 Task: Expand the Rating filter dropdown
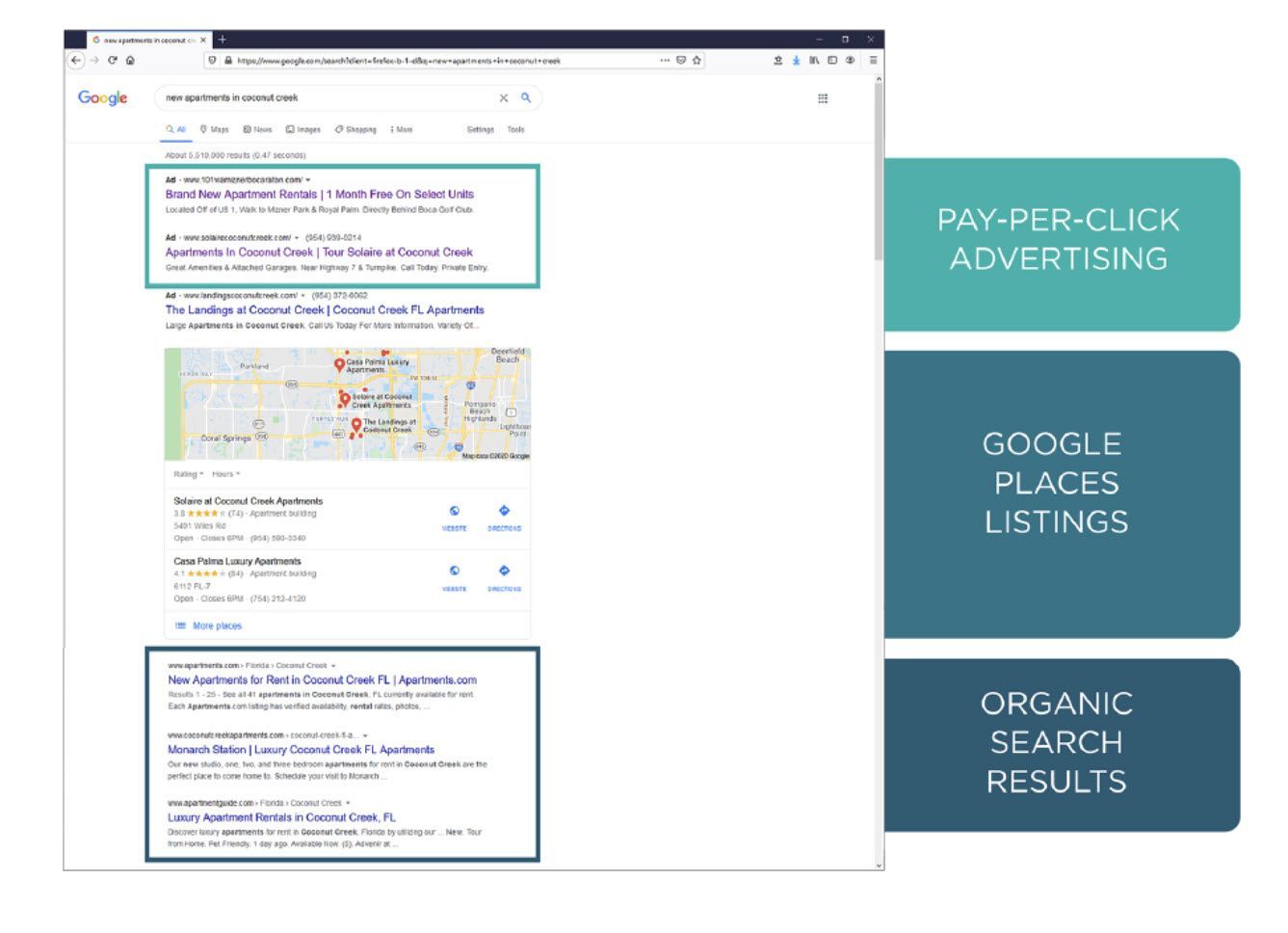pyautogui.click(x=188, y=474)
